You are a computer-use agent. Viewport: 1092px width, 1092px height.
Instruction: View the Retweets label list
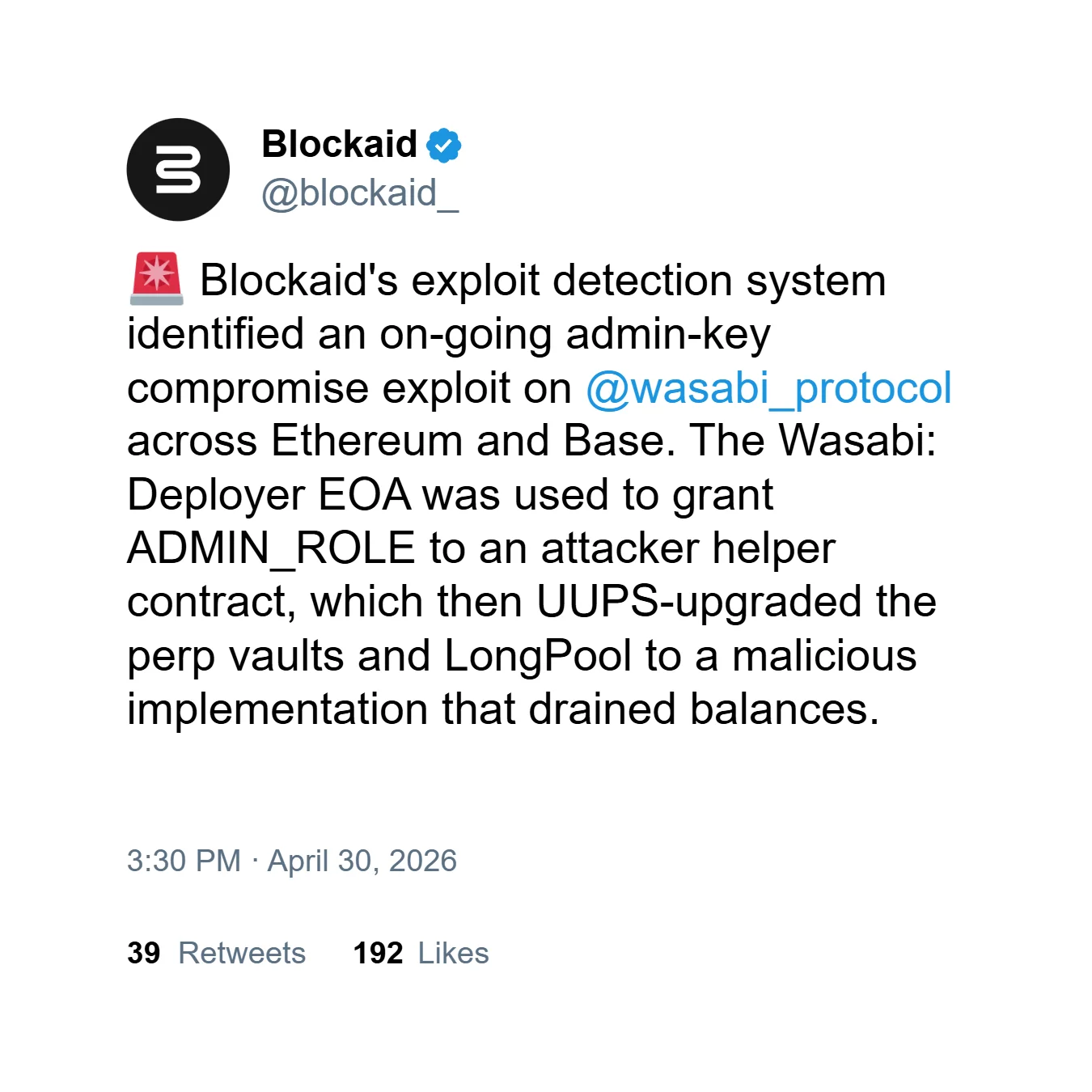point(242,953)
